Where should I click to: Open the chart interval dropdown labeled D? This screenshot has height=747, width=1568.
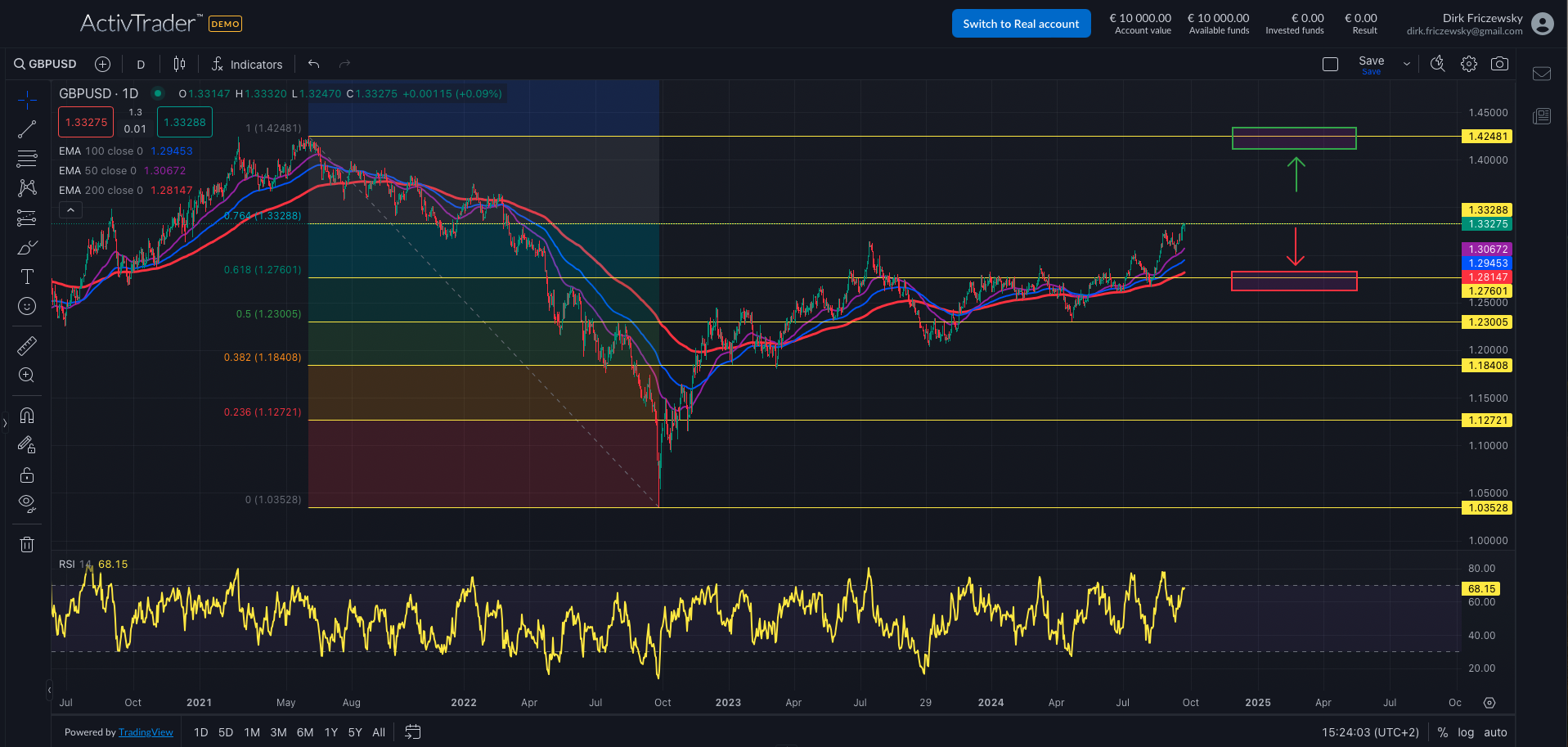[x=140, y=63]
